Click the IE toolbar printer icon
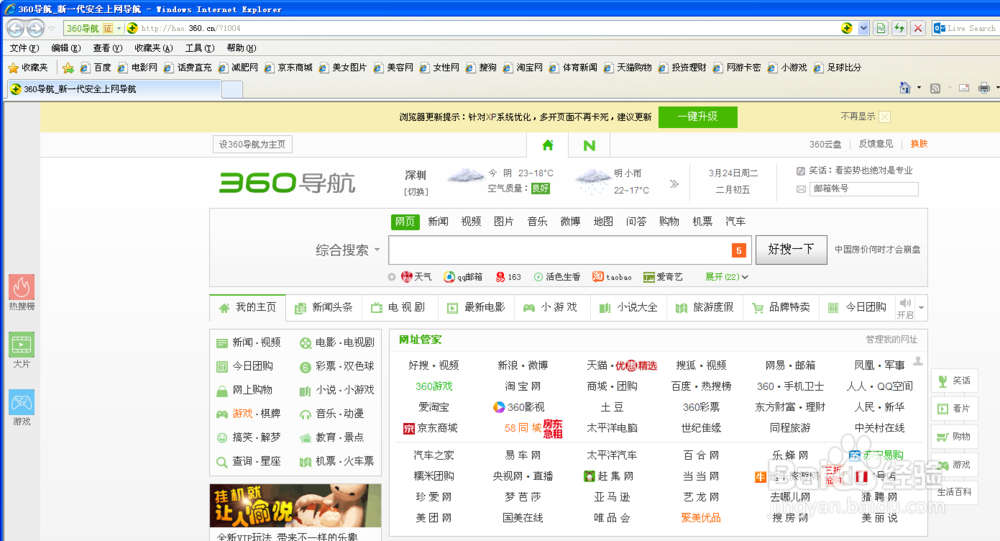 (x=984, y=88)
